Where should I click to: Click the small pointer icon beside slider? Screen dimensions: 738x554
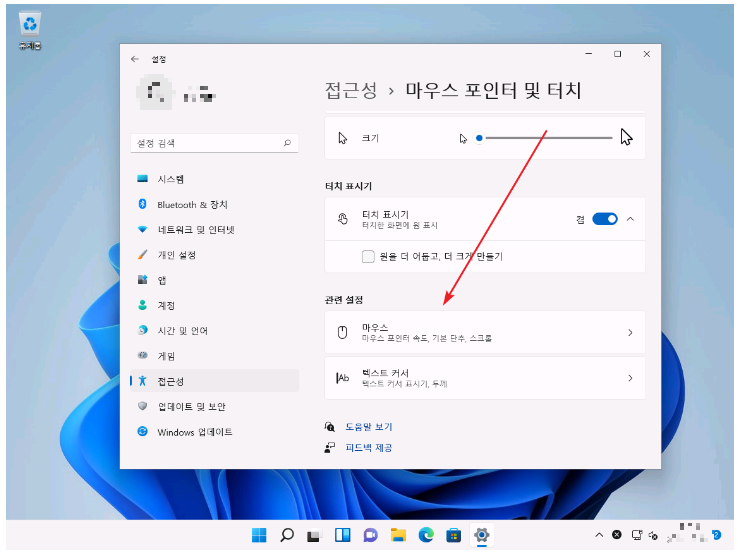463,138
